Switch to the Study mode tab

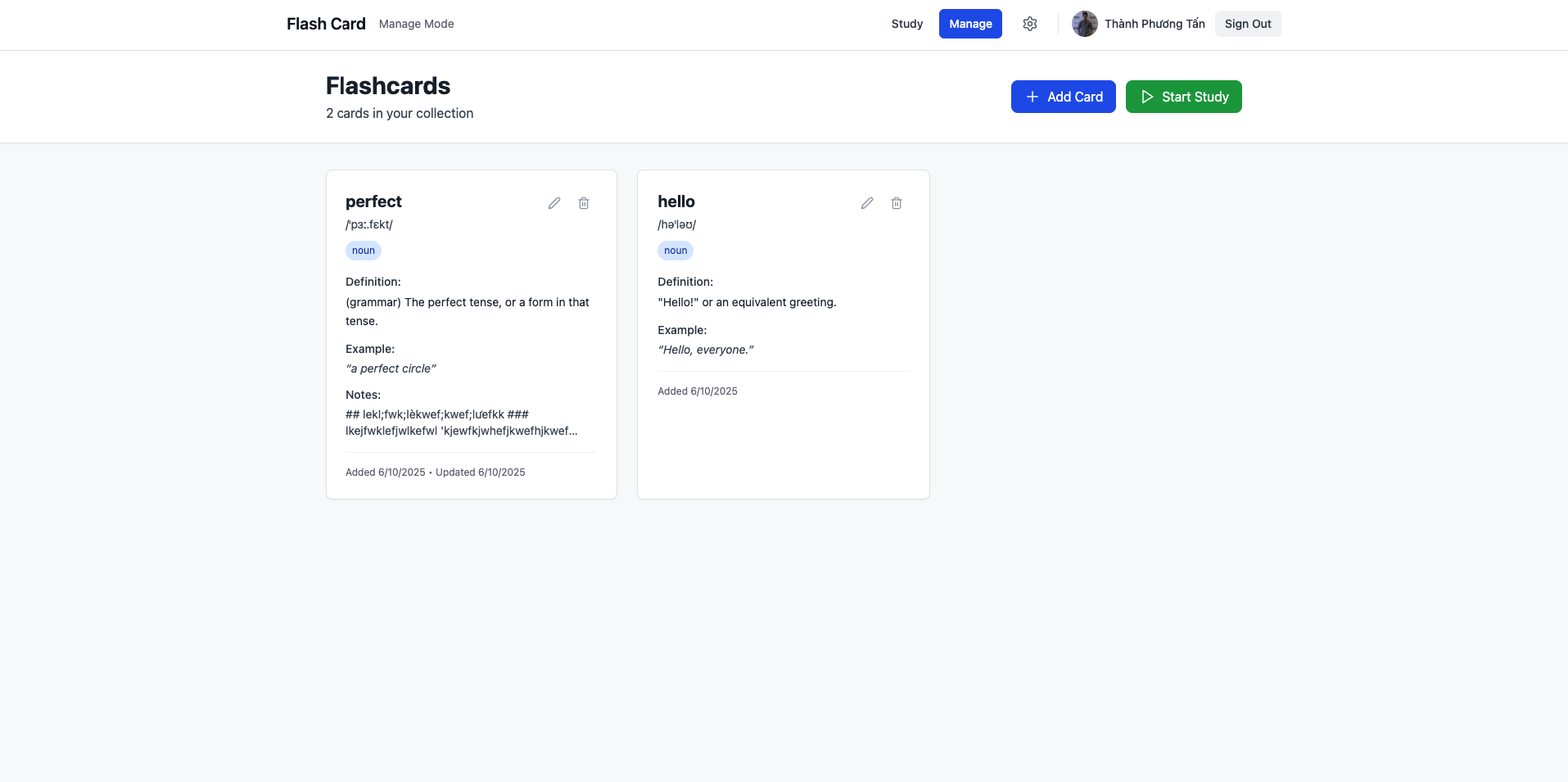tap(906, 24)
